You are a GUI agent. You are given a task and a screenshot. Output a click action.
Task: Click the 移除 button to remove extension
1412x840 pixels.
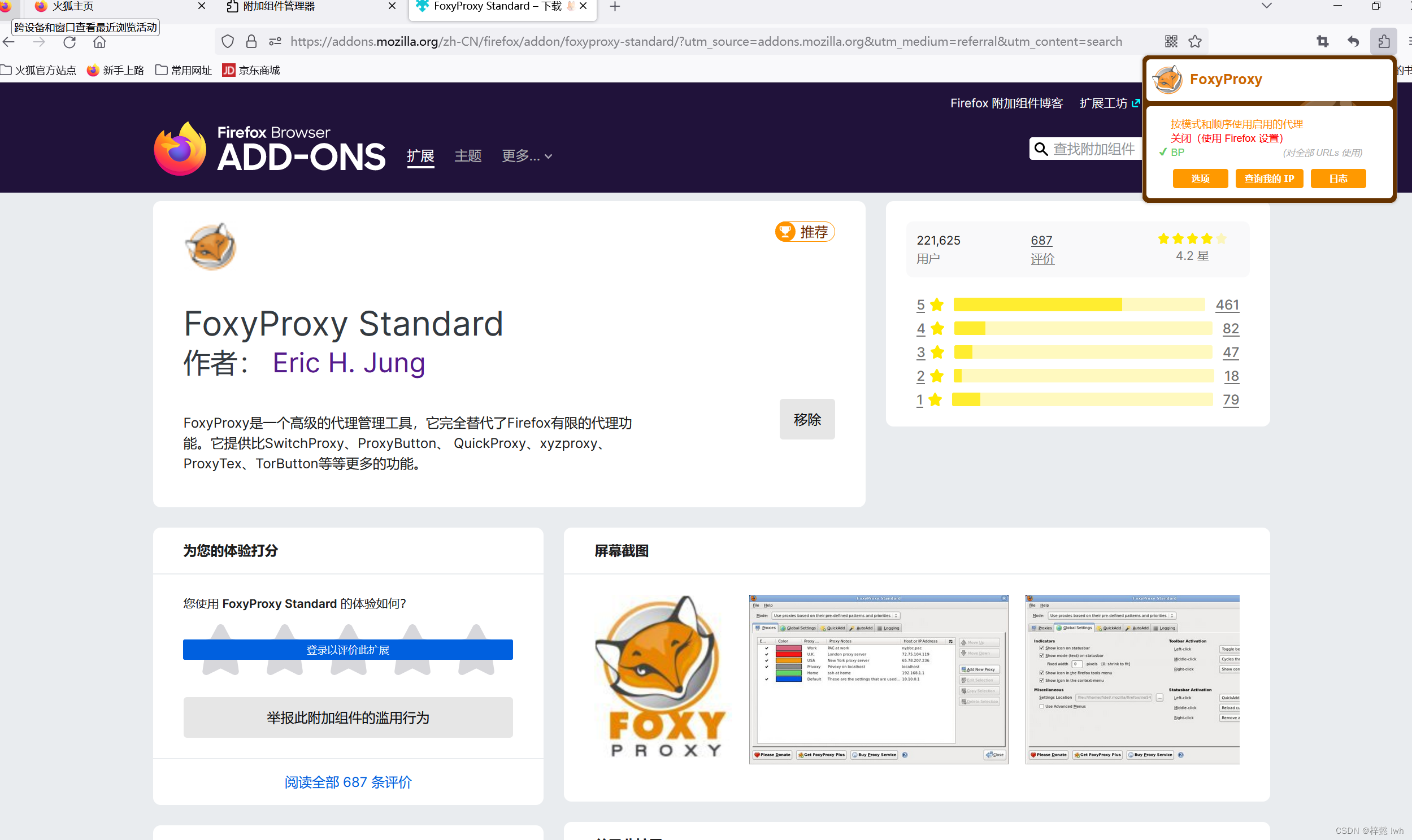pyautogui.click(x=807, y=419)
